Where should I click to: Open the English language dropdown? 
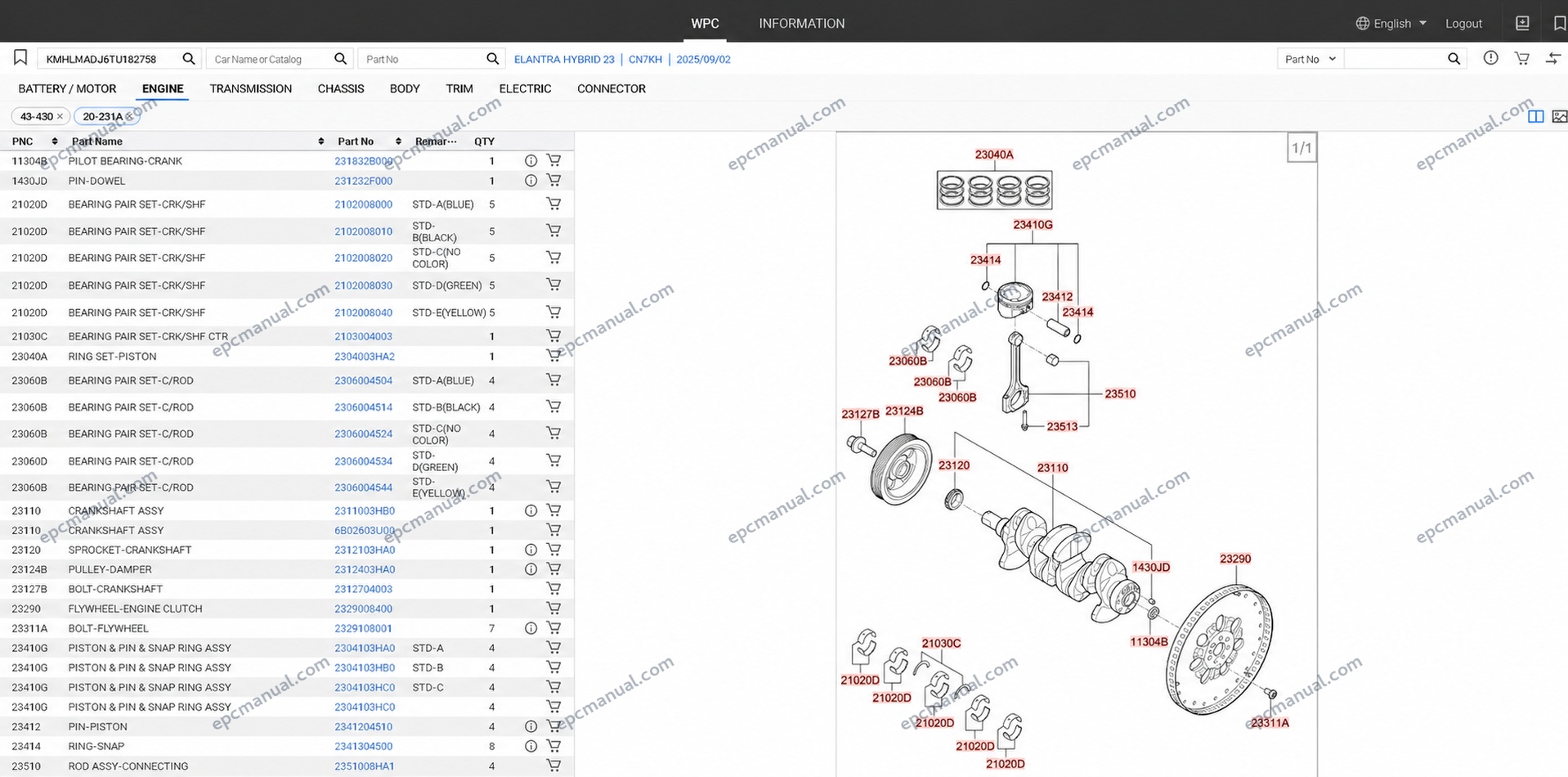click(x=1391, y=24)
